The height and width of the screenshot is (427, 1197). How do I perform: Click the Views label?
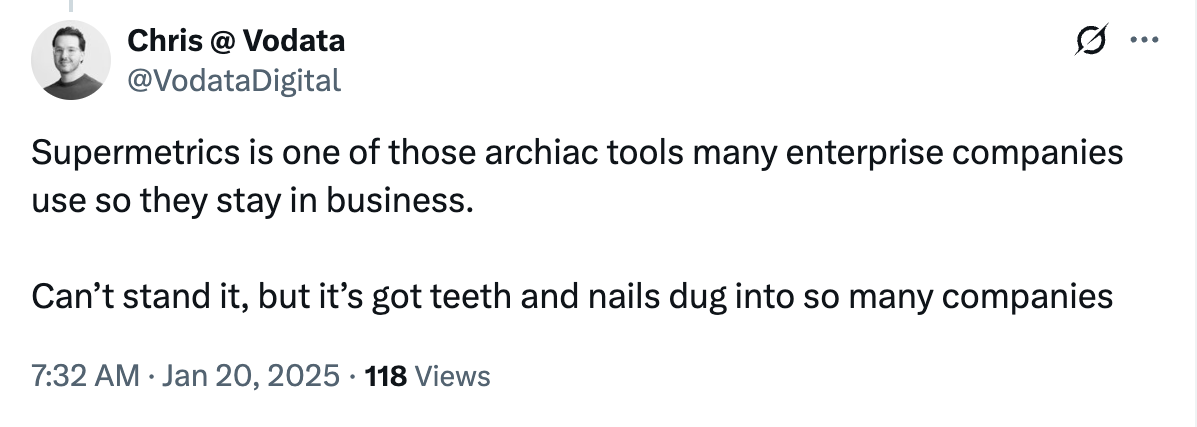click(x=452, y=376)
